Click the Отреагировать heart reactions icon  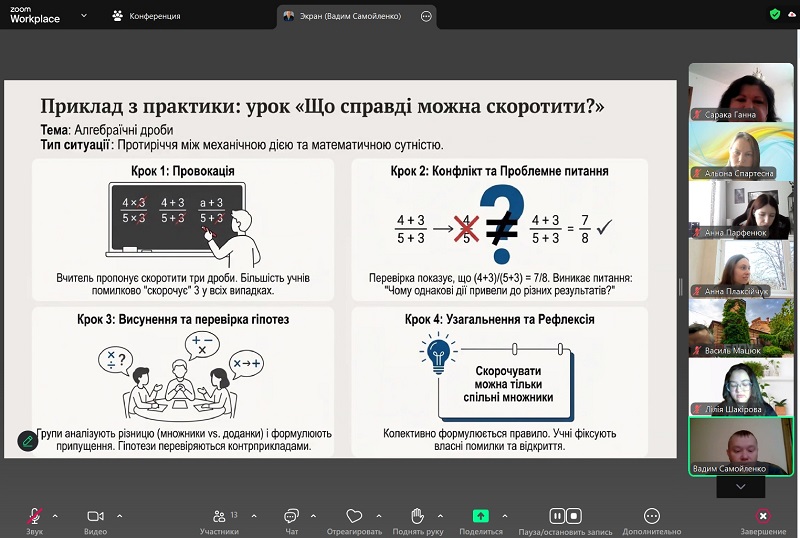click(352, 517)
